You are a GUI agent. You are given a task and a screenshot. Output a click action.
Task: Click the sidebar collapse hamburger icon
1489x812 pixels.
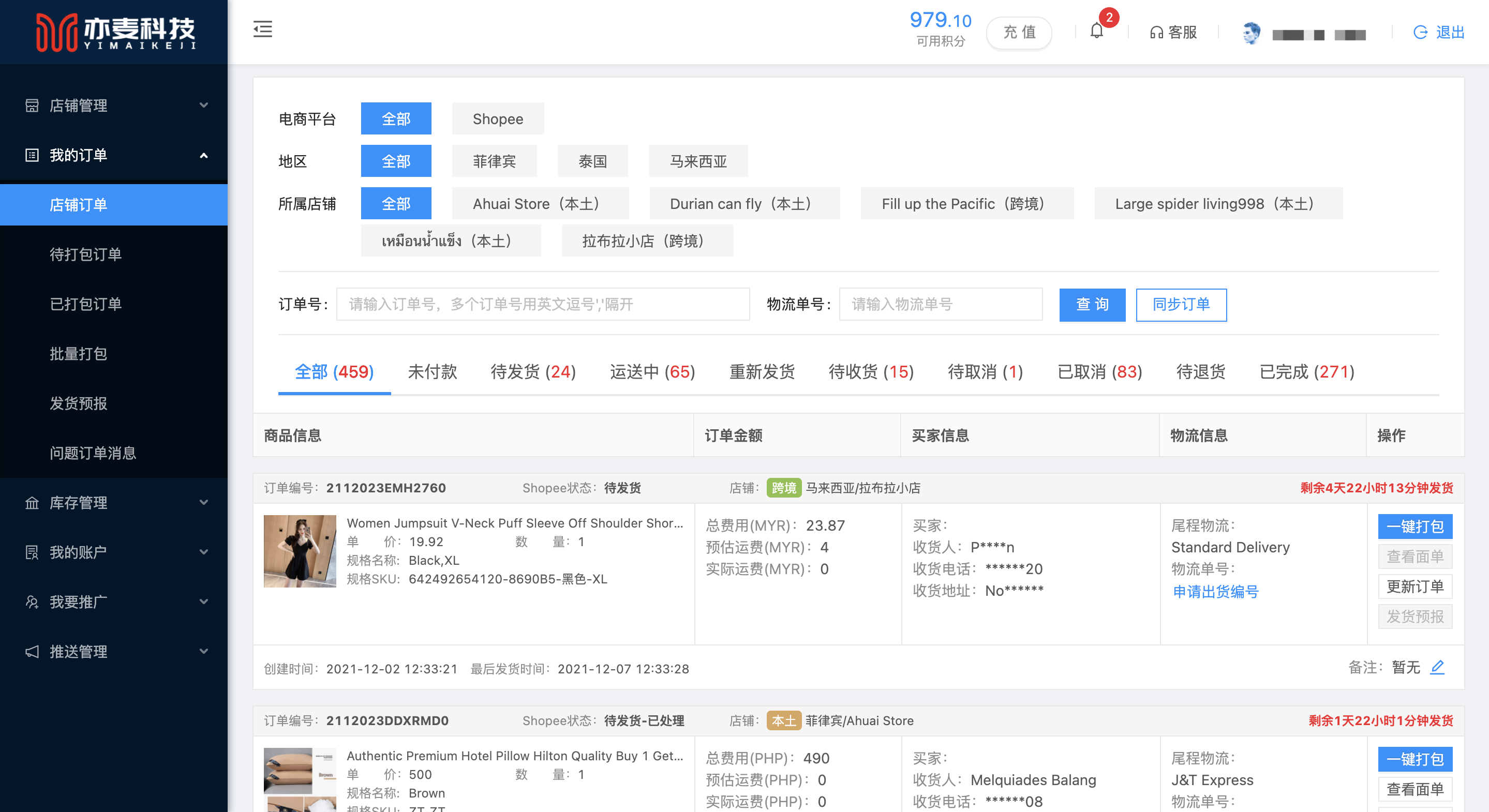[262, 29]
